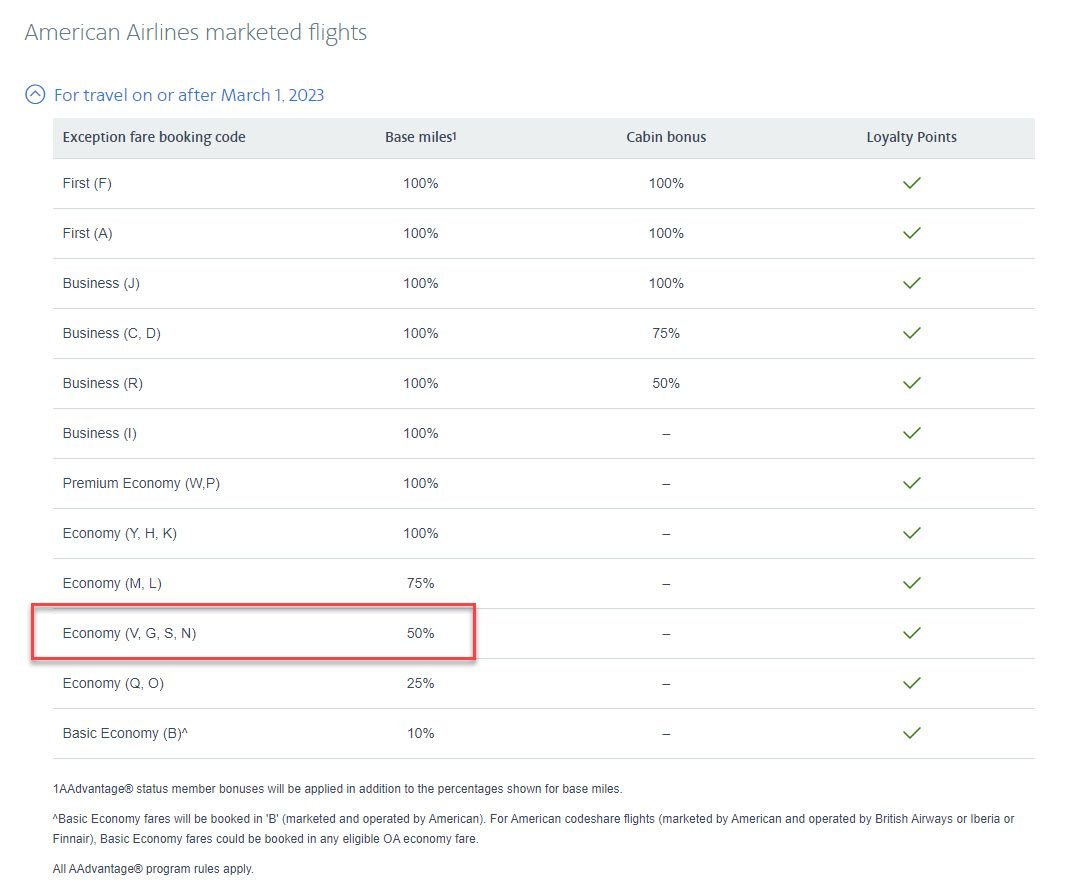Click the checkmark in the Business (R) row
Screen dimensions: 1090x894
[x=911, y=383]
